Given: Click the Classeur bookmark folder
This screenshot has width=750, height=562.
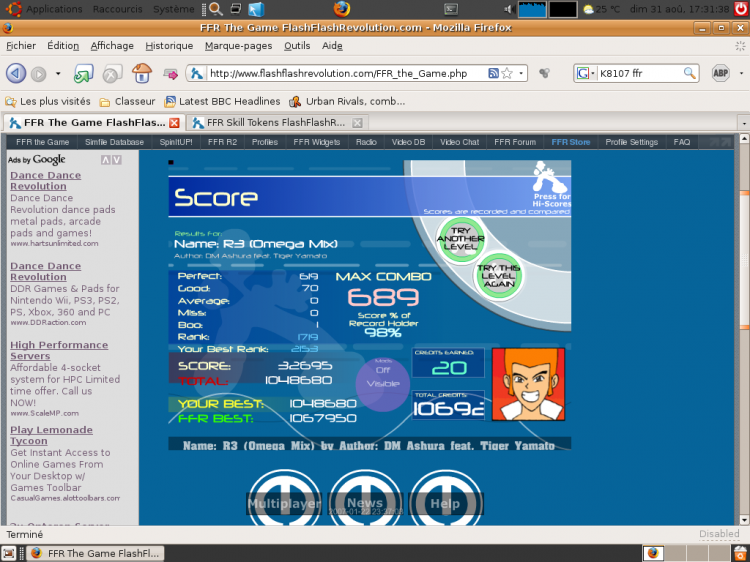Looking at the screenshot, I should (x=128, y=101).
